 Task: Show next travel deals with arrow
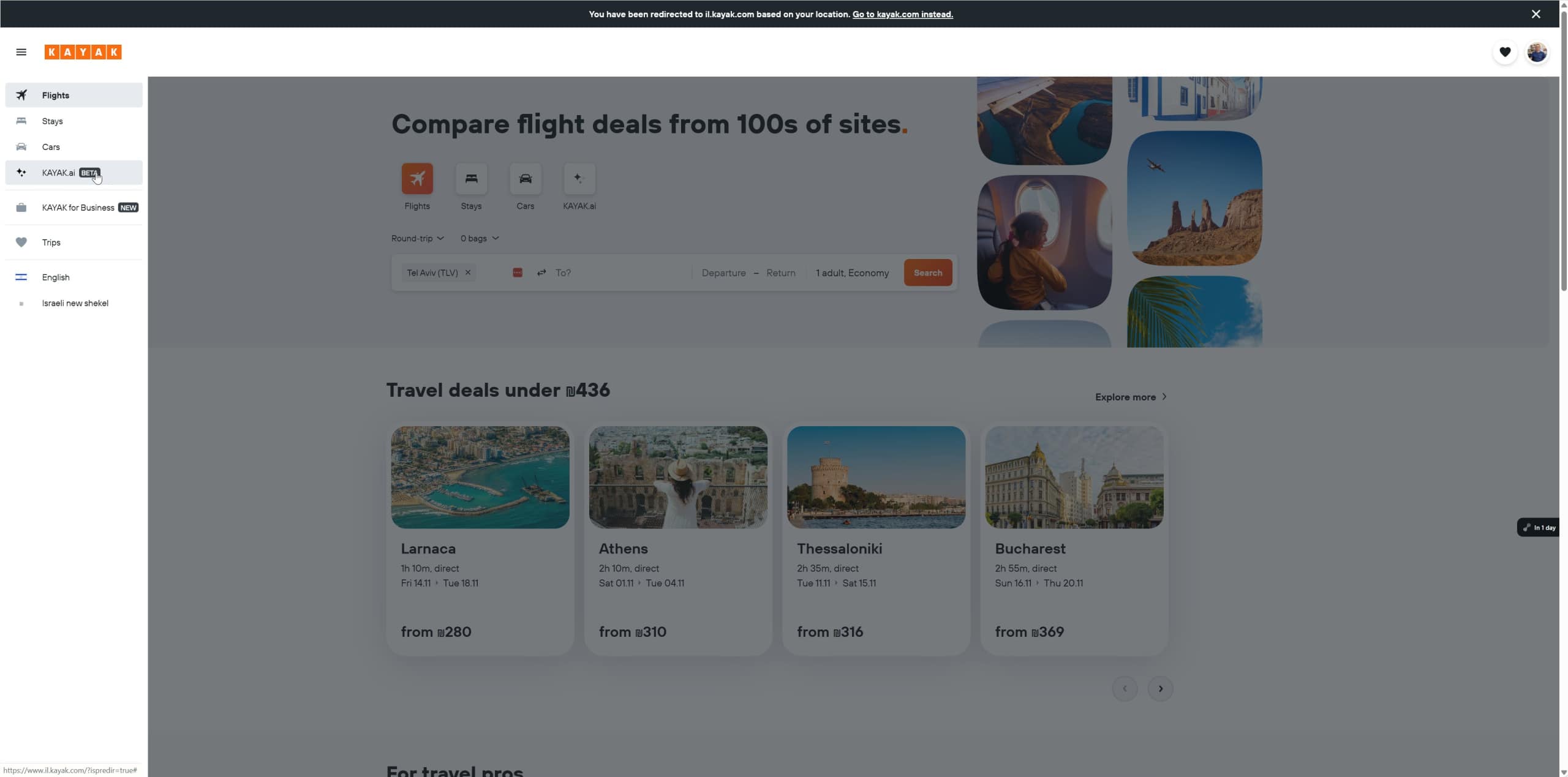coord(1160,689)
